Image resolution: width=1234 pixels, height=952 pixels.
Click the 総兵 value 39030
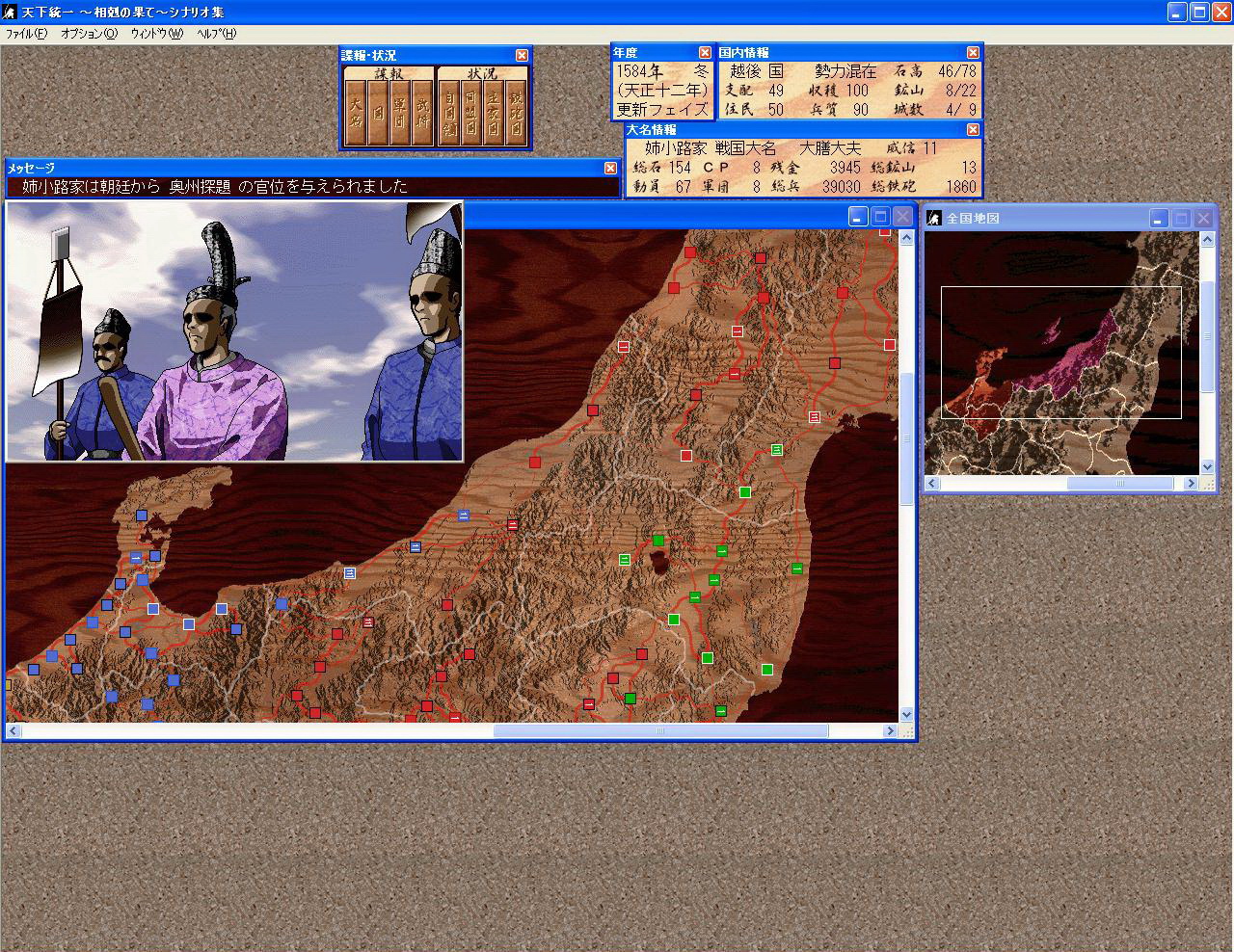(x=841, y=187)
